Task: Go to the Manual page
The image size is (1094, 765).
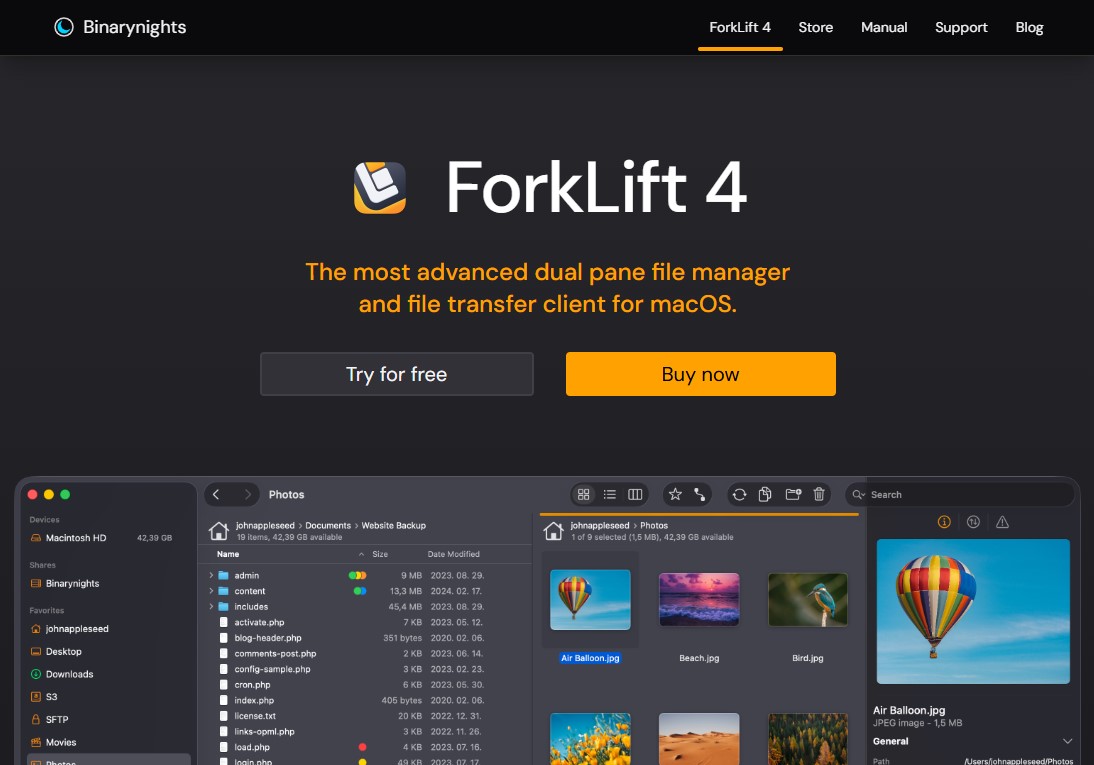Action: tap(884, 27)
